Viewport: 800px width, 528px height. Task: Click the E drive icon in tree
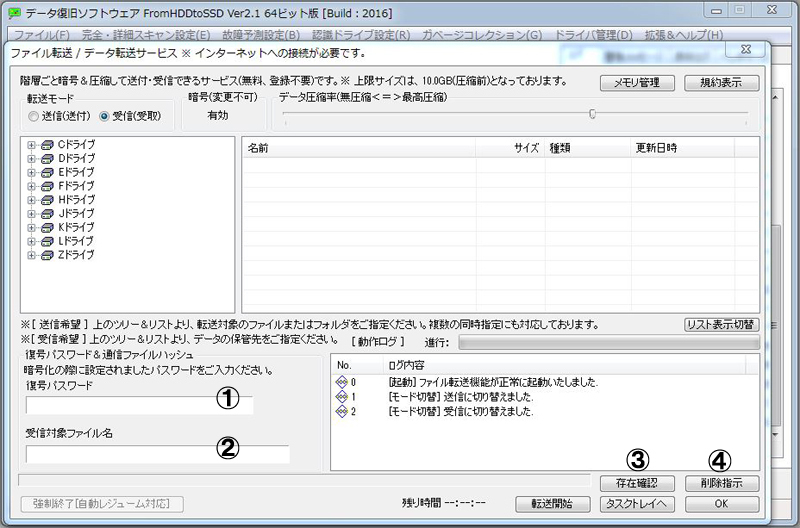tap(47, 172)
